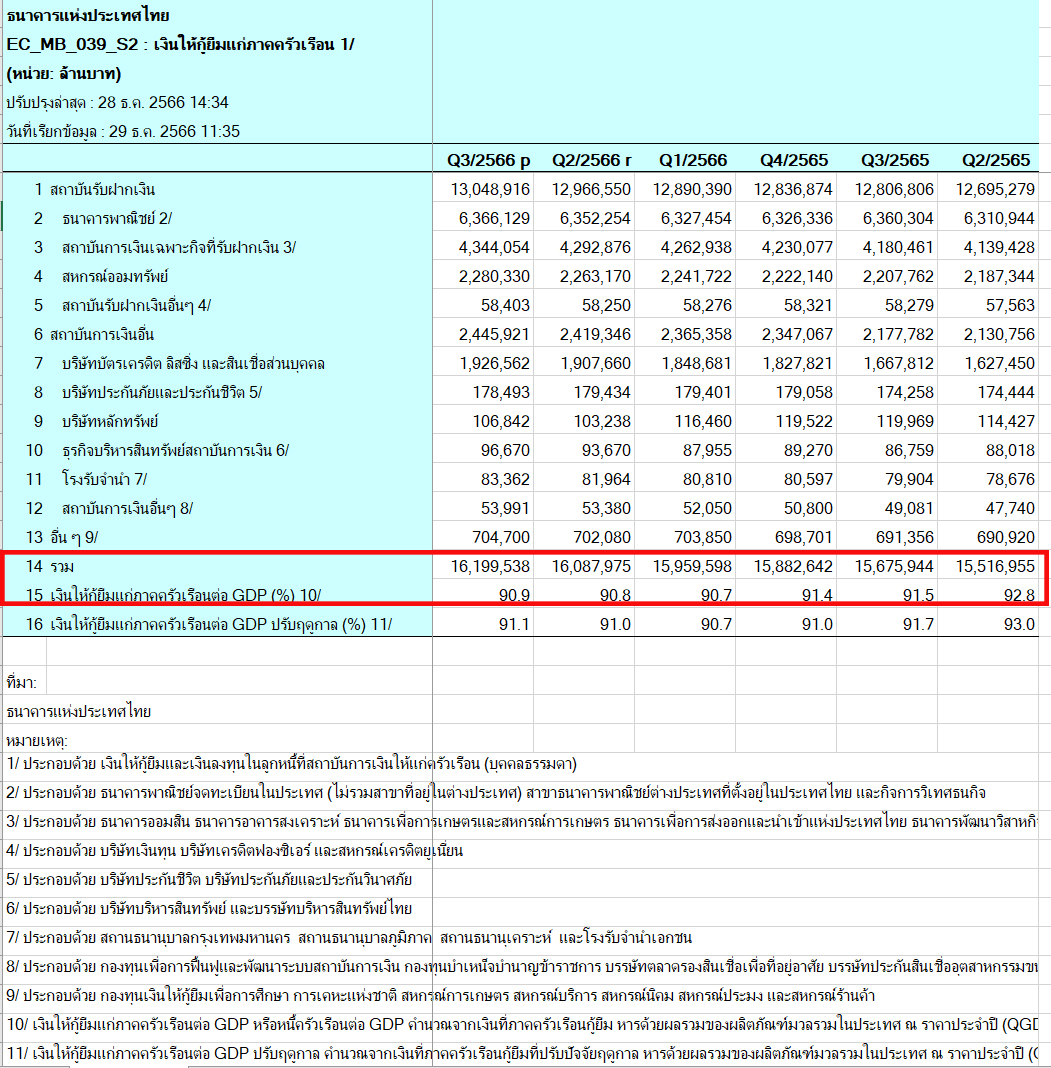Click the cell showing value 13,048,916
Screen dimensions: 1051x1068
pyautogui.click(x=490, y=189)
